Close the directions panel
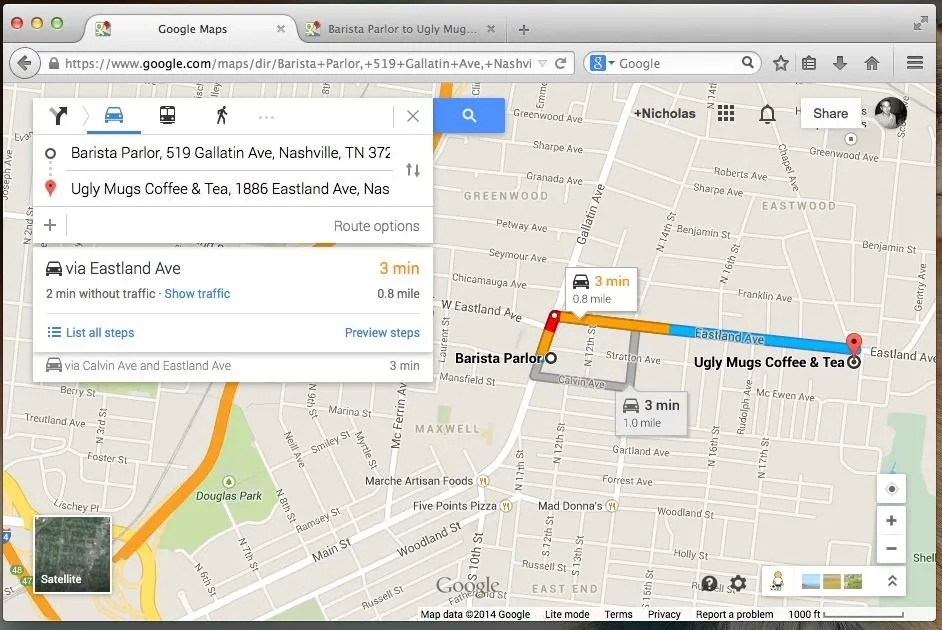Screen dimensions: 942x630 click(413, 116)
